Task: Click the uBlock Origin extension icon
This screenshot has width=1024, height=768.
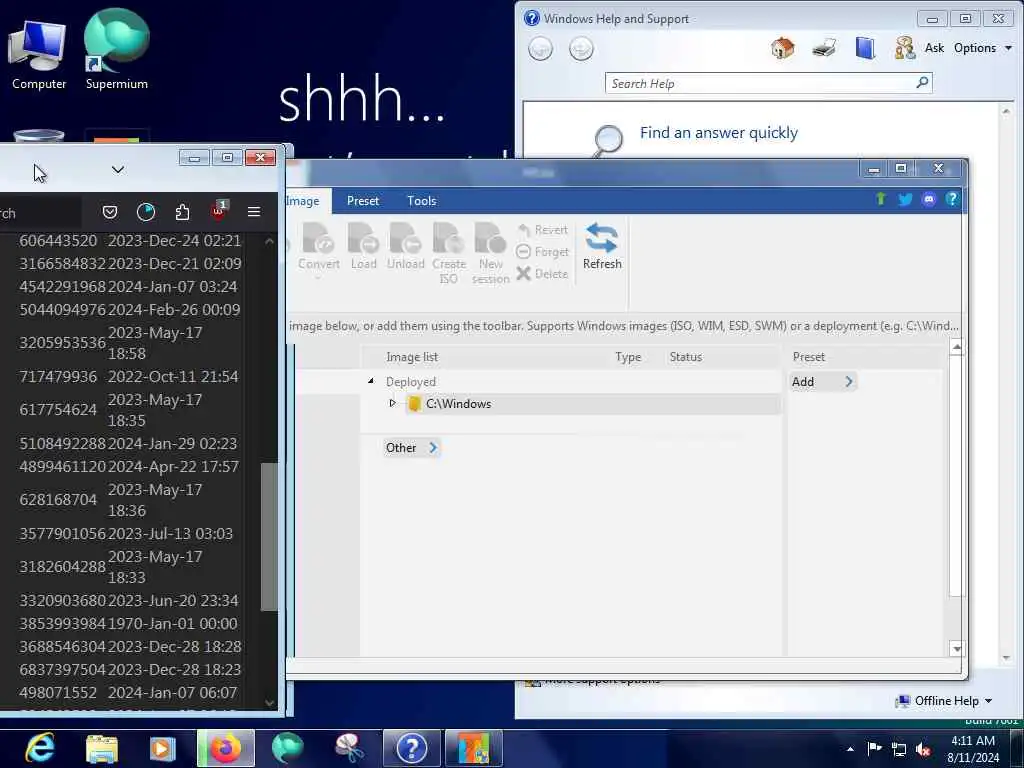Action: pos(218,210)
